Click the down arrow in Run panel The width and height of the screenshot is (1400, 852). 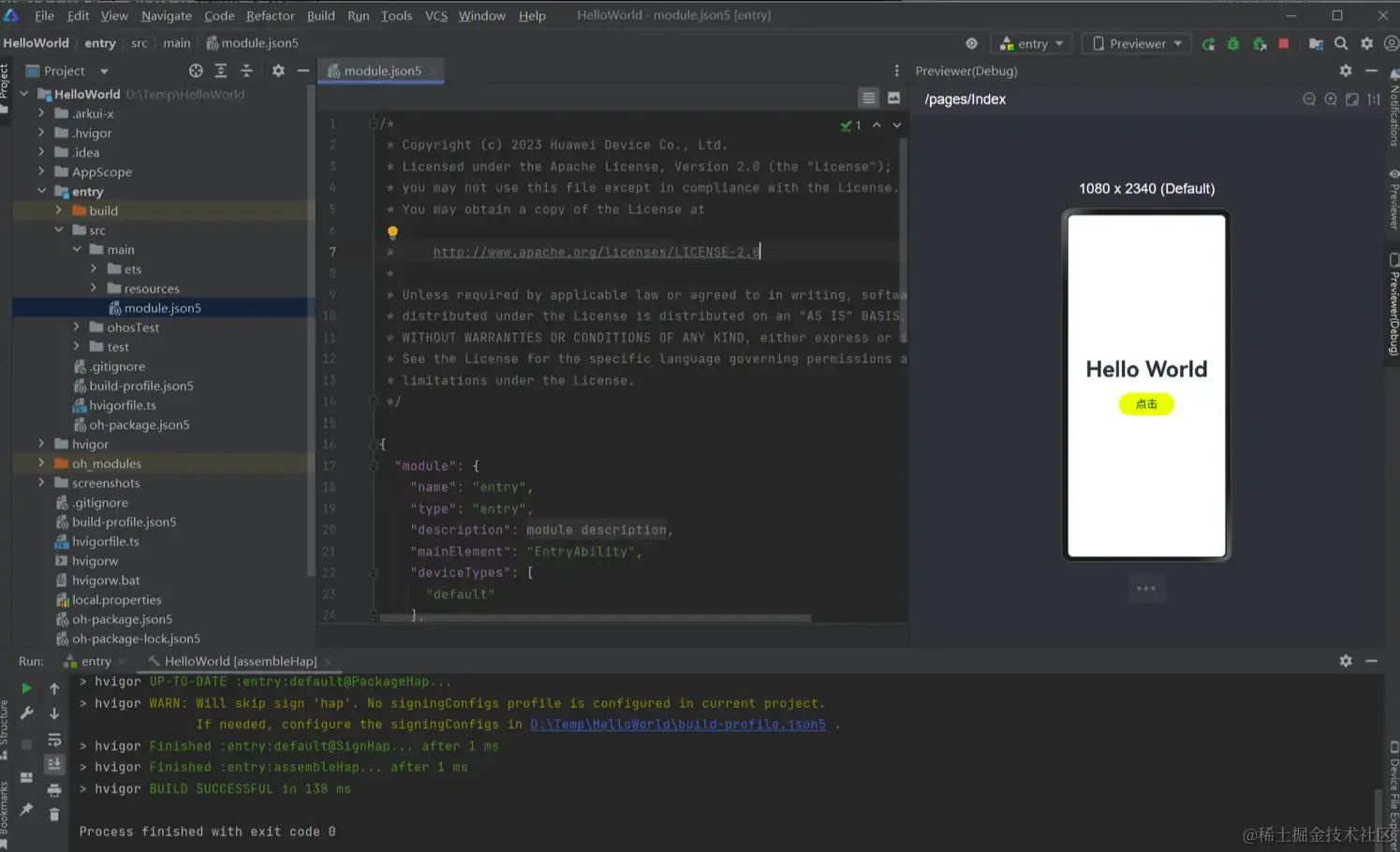click(54, 713)
